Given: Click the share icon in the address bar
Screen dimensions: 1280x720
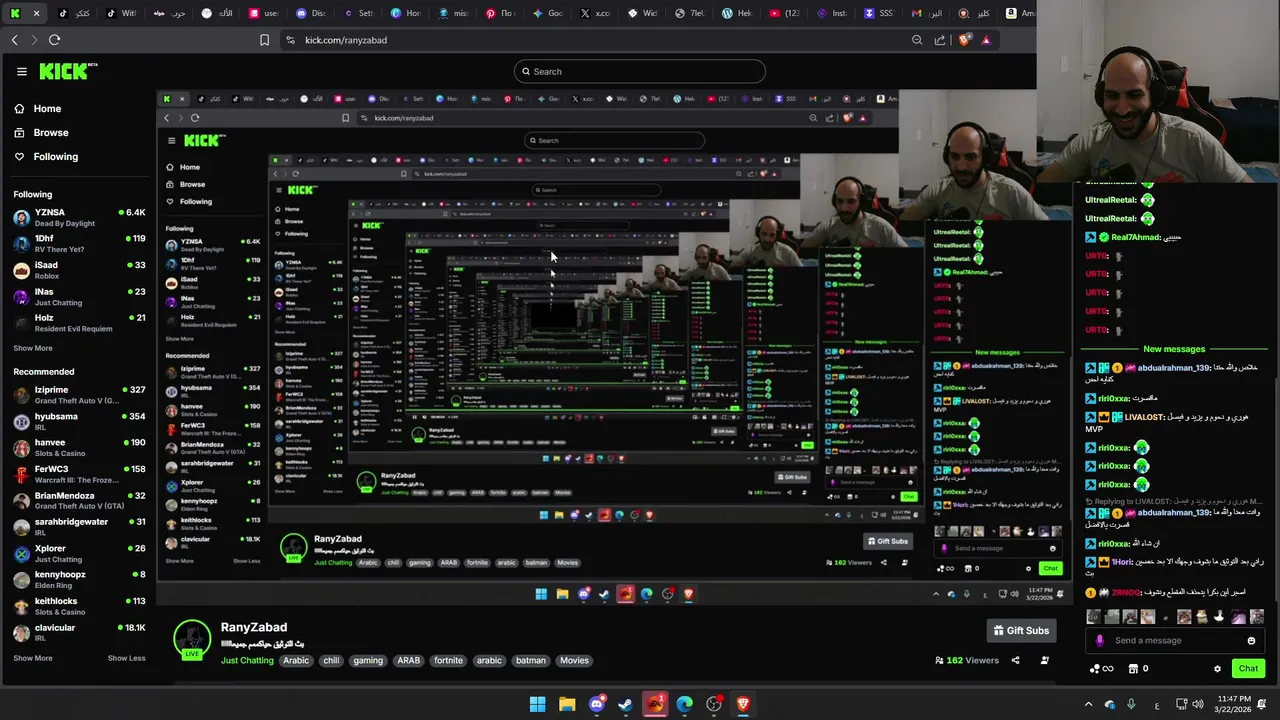Looking at the screenshot, I should tap(940, 40).
